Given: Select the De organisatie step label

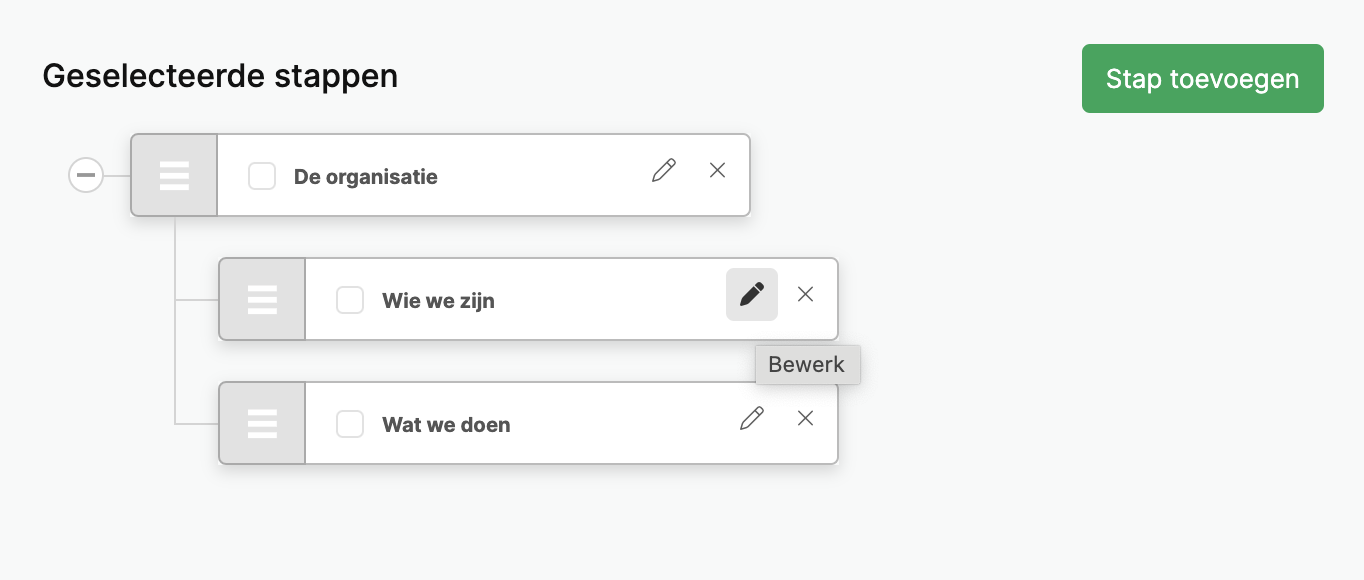Looking at the screenshot, I should [x=366, y=177].
